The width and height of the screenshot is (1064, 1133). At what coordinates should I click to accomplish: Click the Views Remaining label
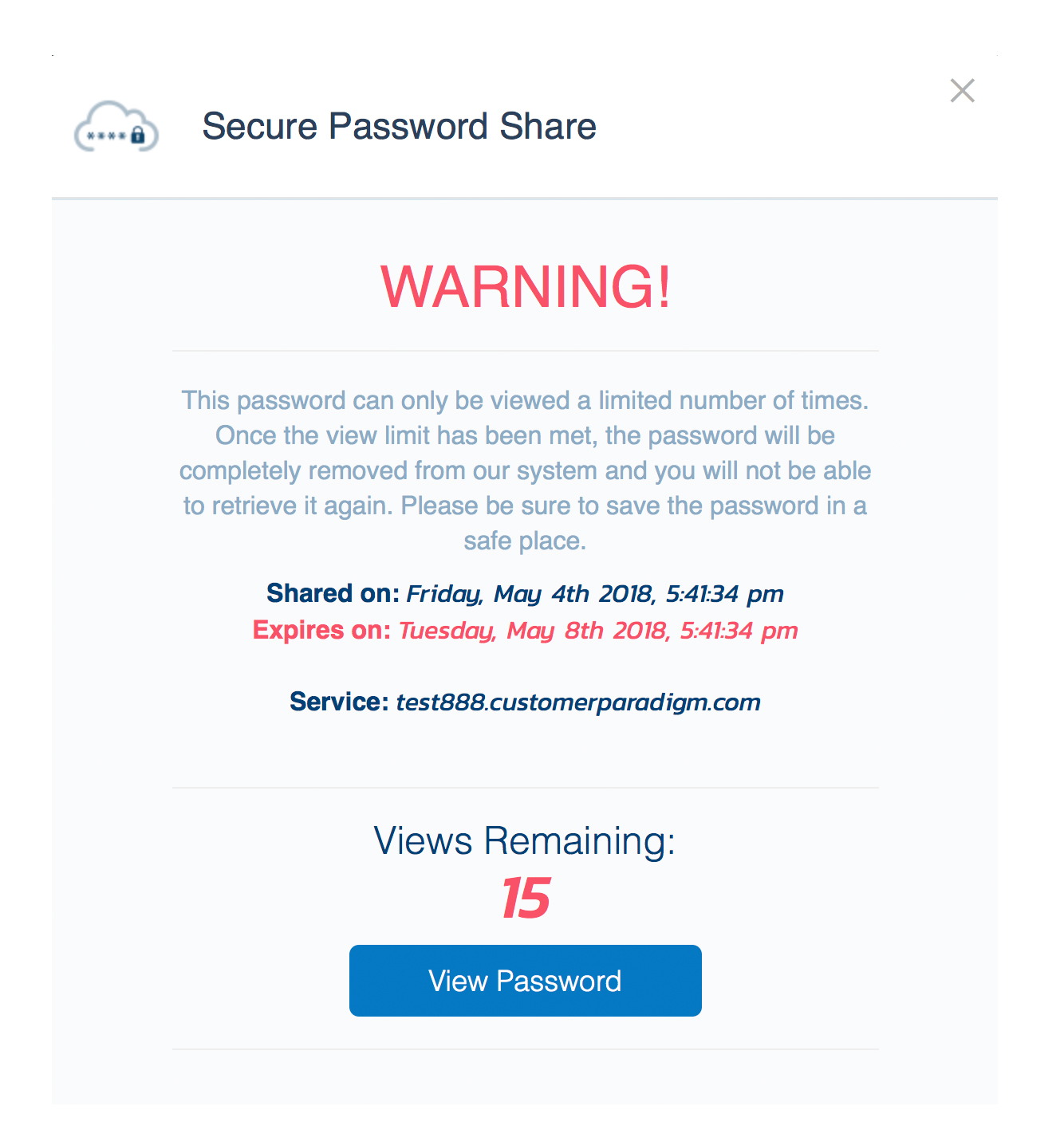pos(525,841)
